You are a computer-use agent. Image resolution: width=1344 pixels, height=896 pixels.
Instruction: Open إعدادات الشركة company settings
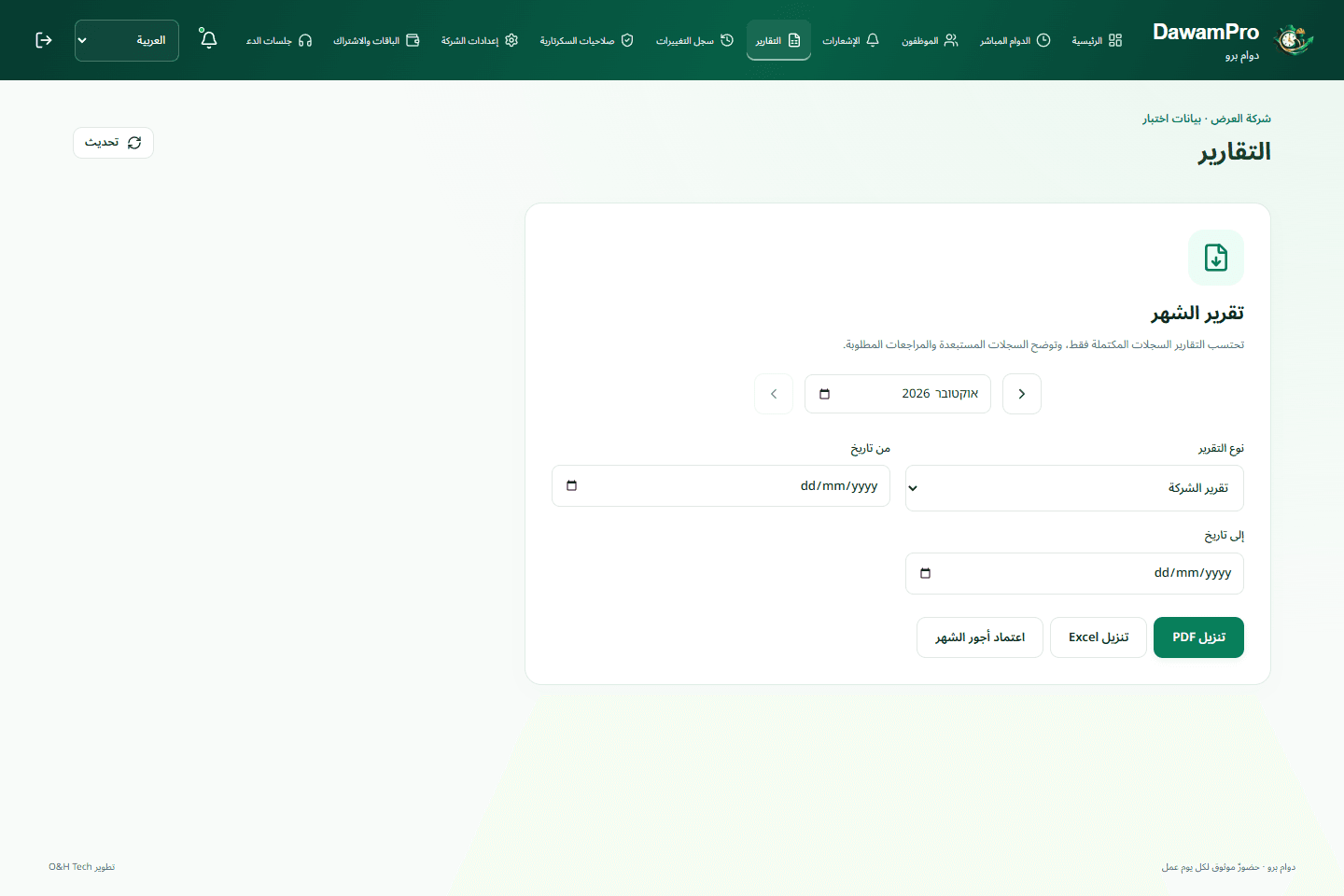tap(479, 40)
